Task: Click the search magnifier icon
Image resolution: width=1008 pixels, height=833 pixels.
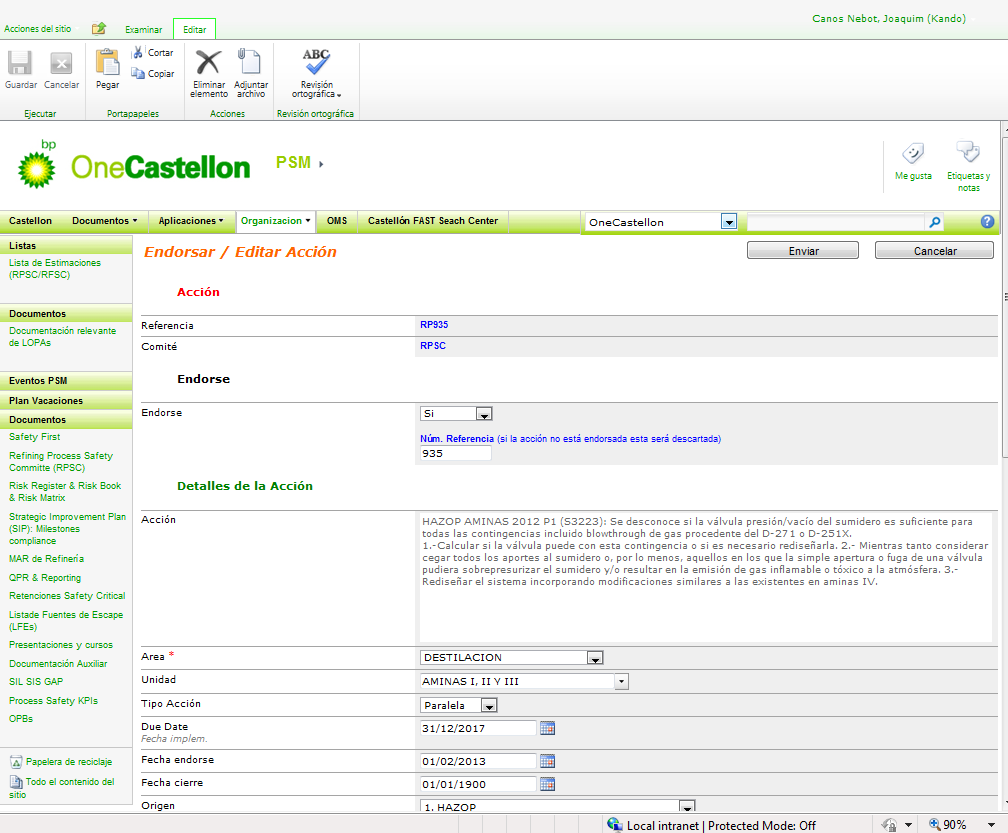Action: pos(935,222)
